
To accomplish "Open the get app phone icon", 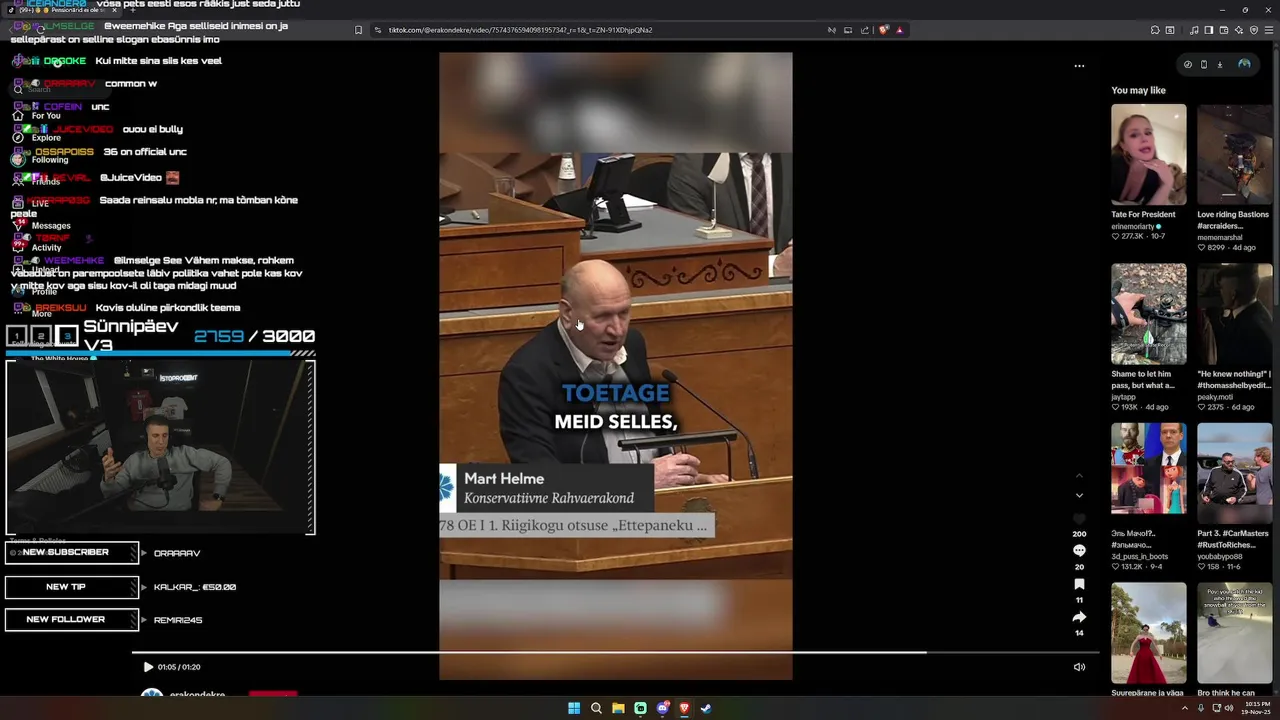I will [1204, 64].
